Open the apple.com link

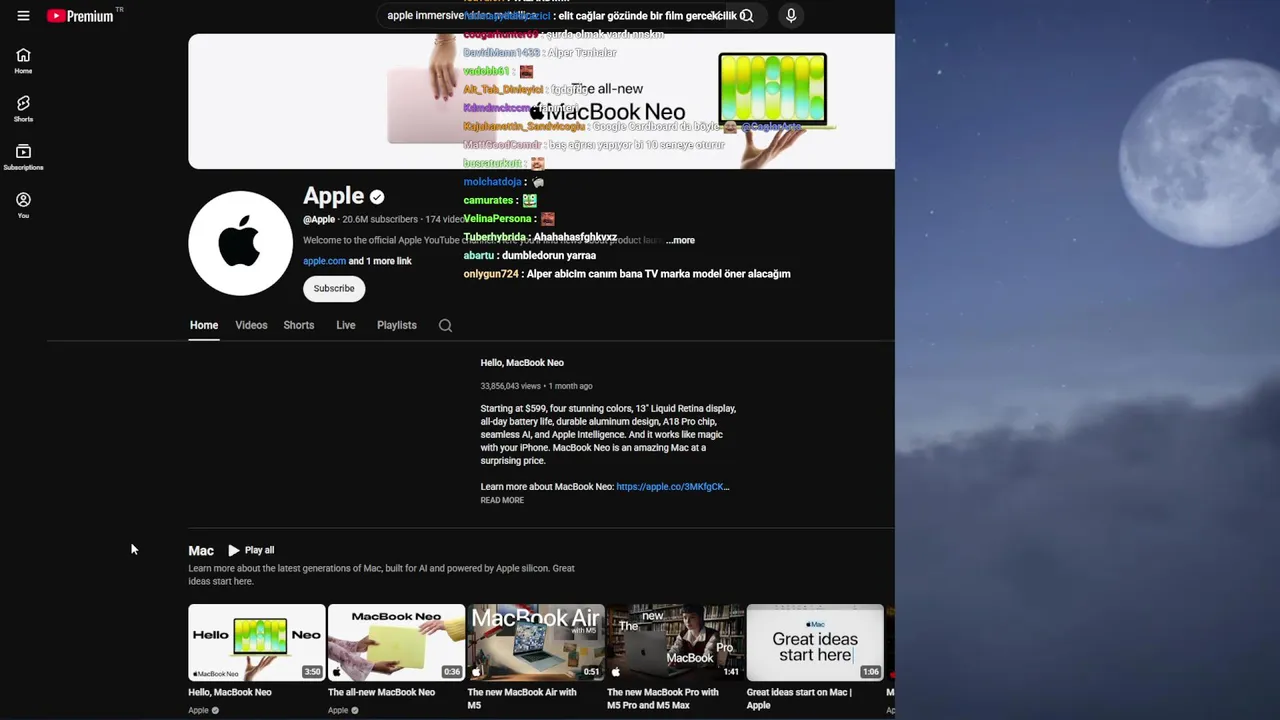click(324, 261)
